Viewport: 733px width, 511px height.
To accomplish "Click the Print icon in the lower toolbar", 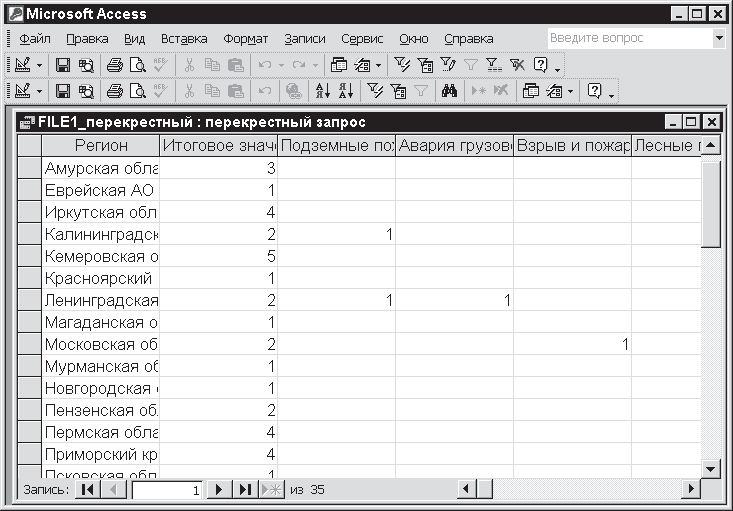I will coord(114,91).
